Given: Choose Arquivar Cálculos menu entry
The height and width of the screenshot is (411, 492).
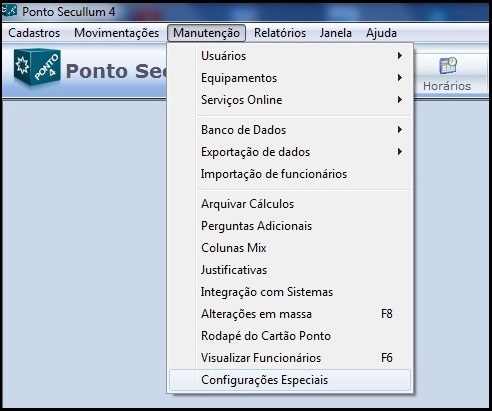Looking at the screenshot, I should tap(290, 204).
